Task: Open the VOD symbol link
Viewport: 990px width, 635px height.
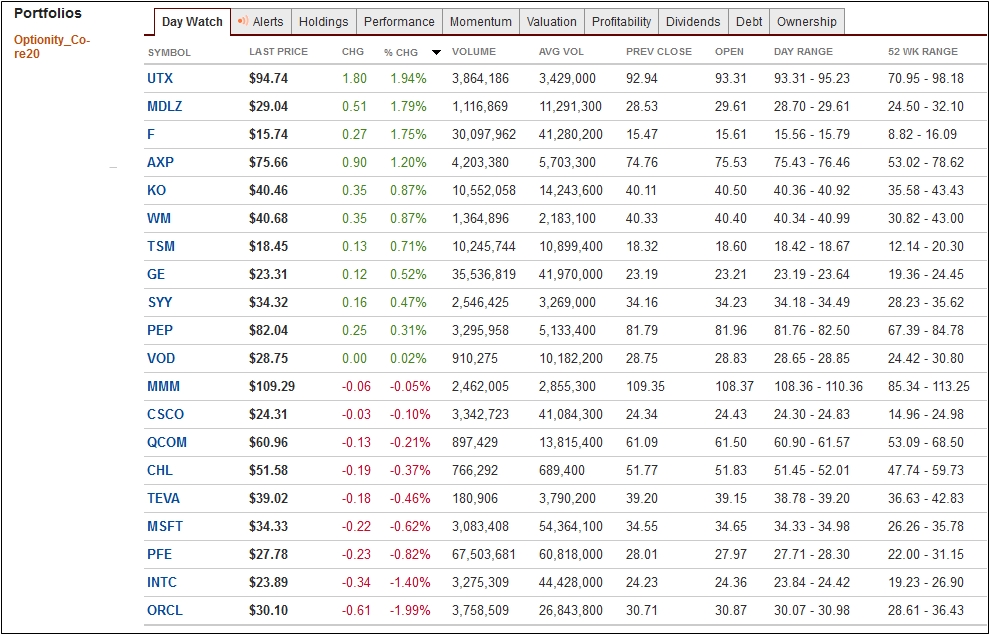Action: [161, 359]
